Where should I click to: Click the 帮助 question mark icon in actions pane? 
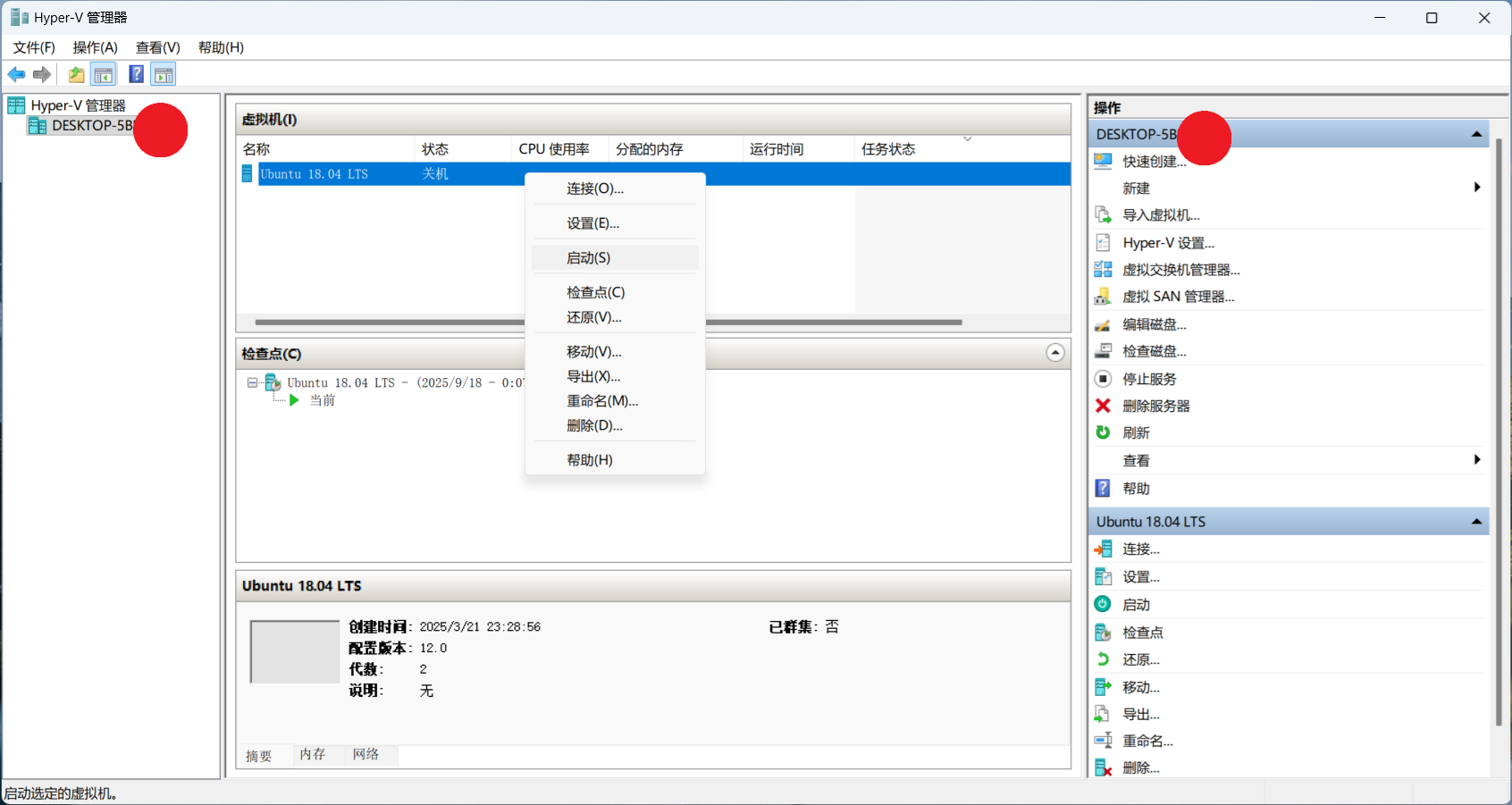(x=1103, y=488)
